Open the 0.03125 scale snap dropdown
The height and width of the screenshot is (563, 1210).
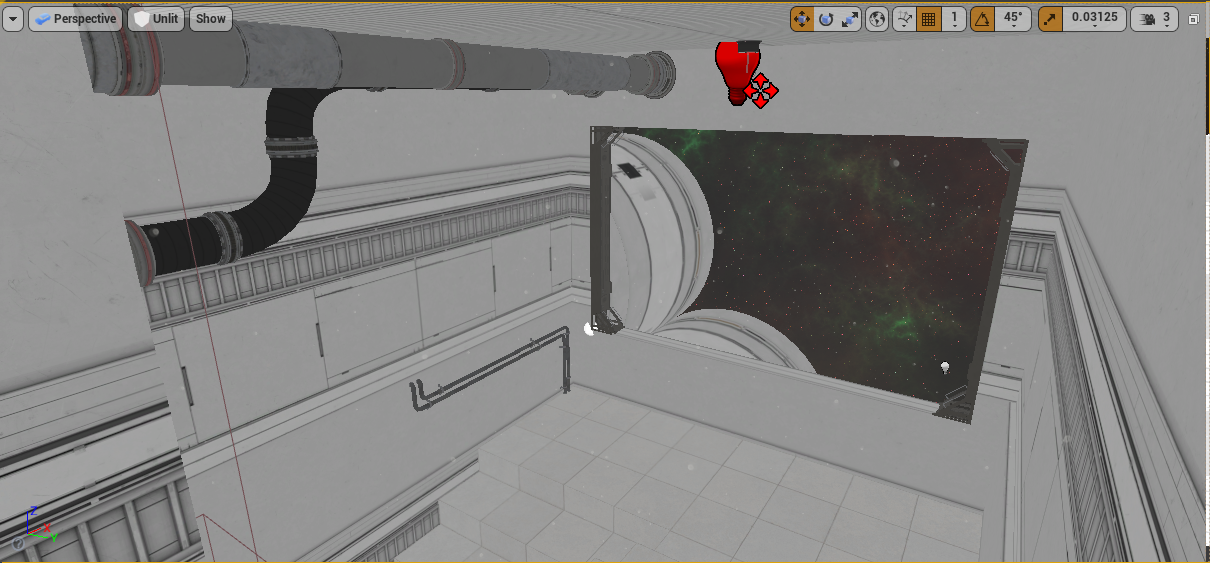pos(1094,18)
